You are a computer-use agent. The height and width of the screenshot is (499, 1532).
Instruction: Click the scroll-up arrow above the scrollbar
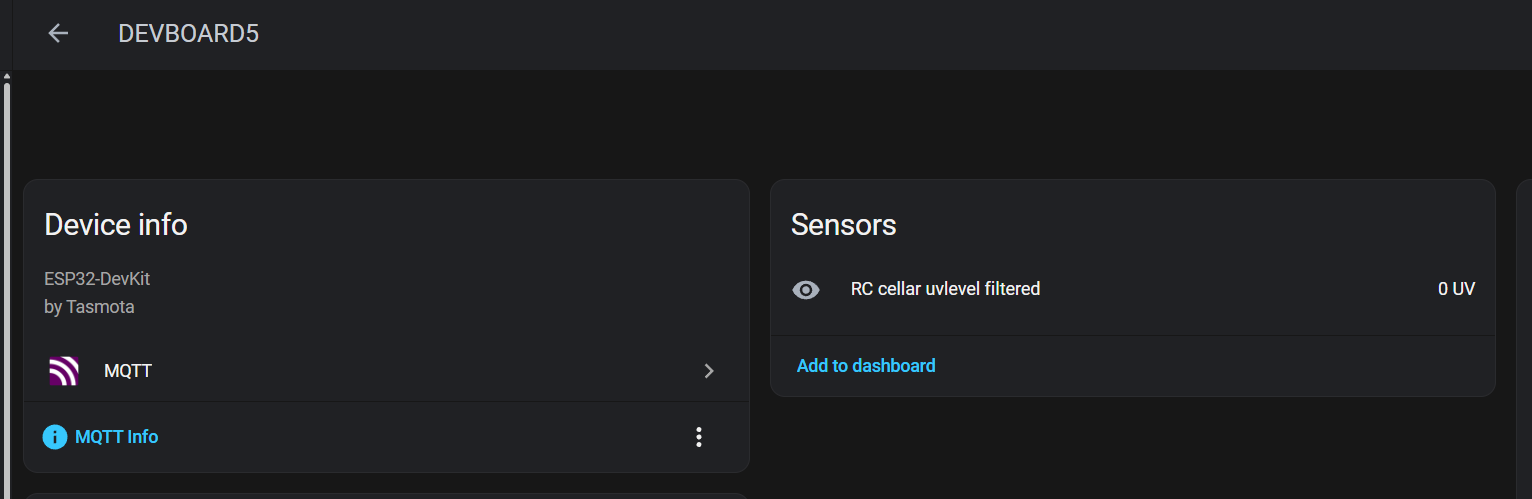[7, 76]
